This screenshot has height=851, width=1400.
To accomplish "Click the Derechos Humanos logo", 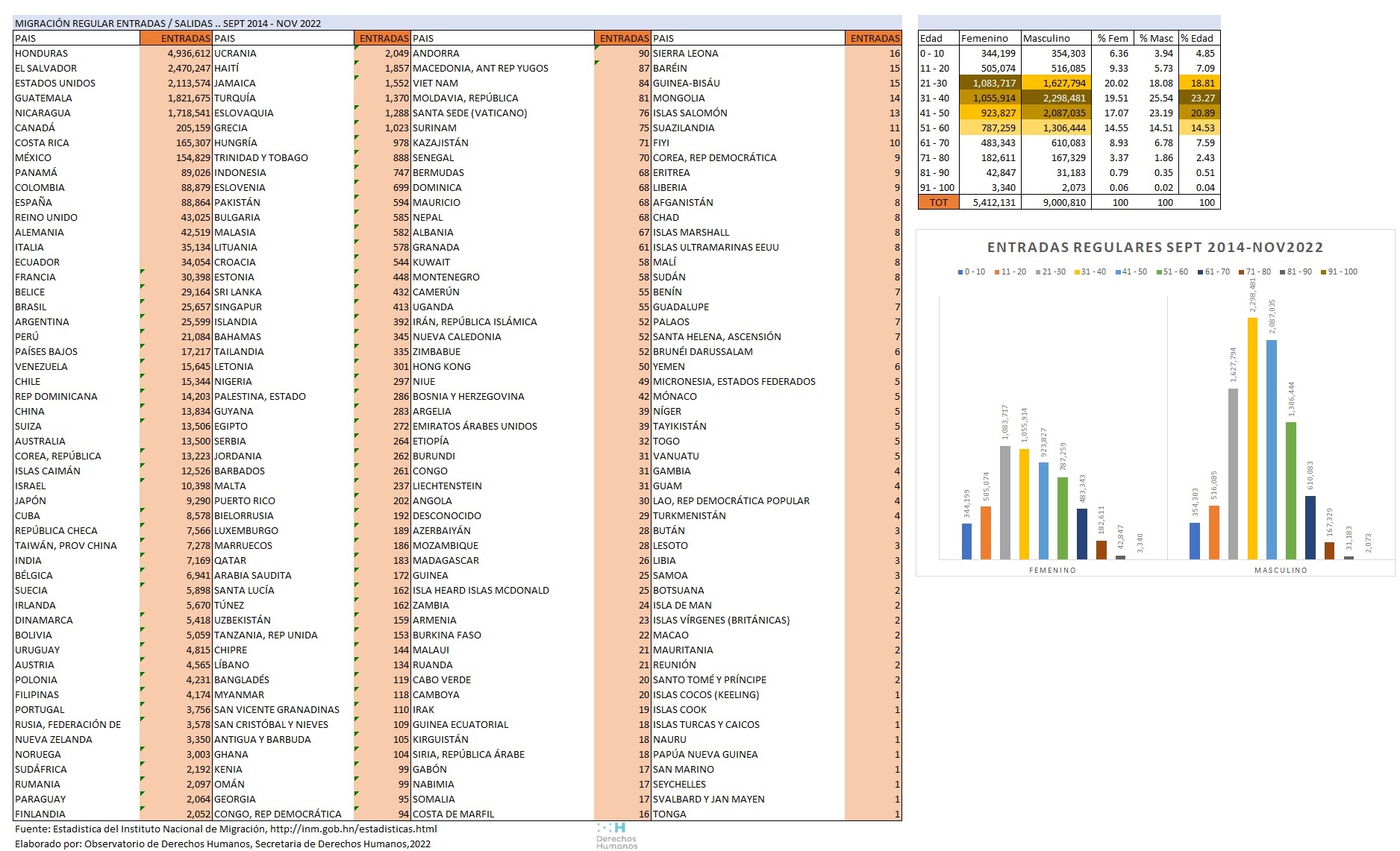I will tap(616, 835).
